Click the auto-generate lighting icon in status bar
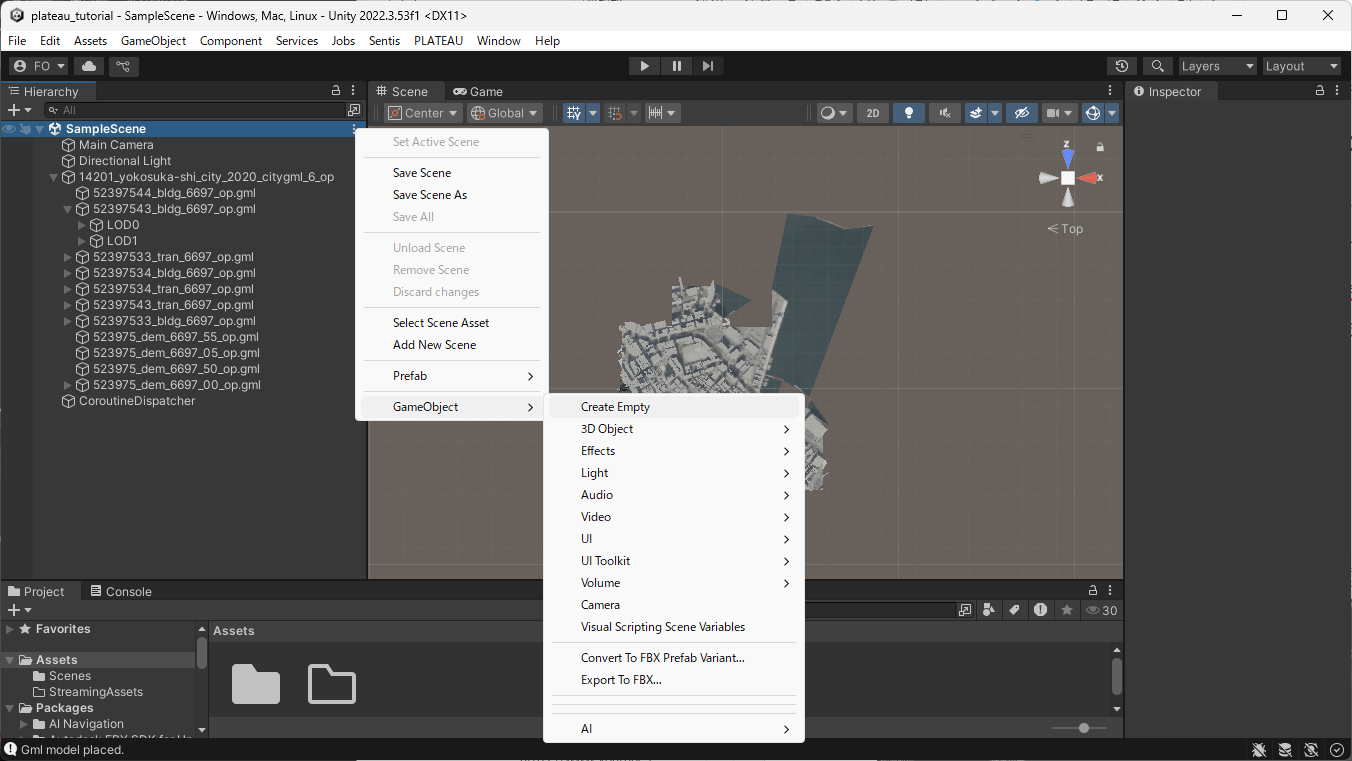Image resolution: width=1352 pixels, height=761 pixels. pos(1310,750)
